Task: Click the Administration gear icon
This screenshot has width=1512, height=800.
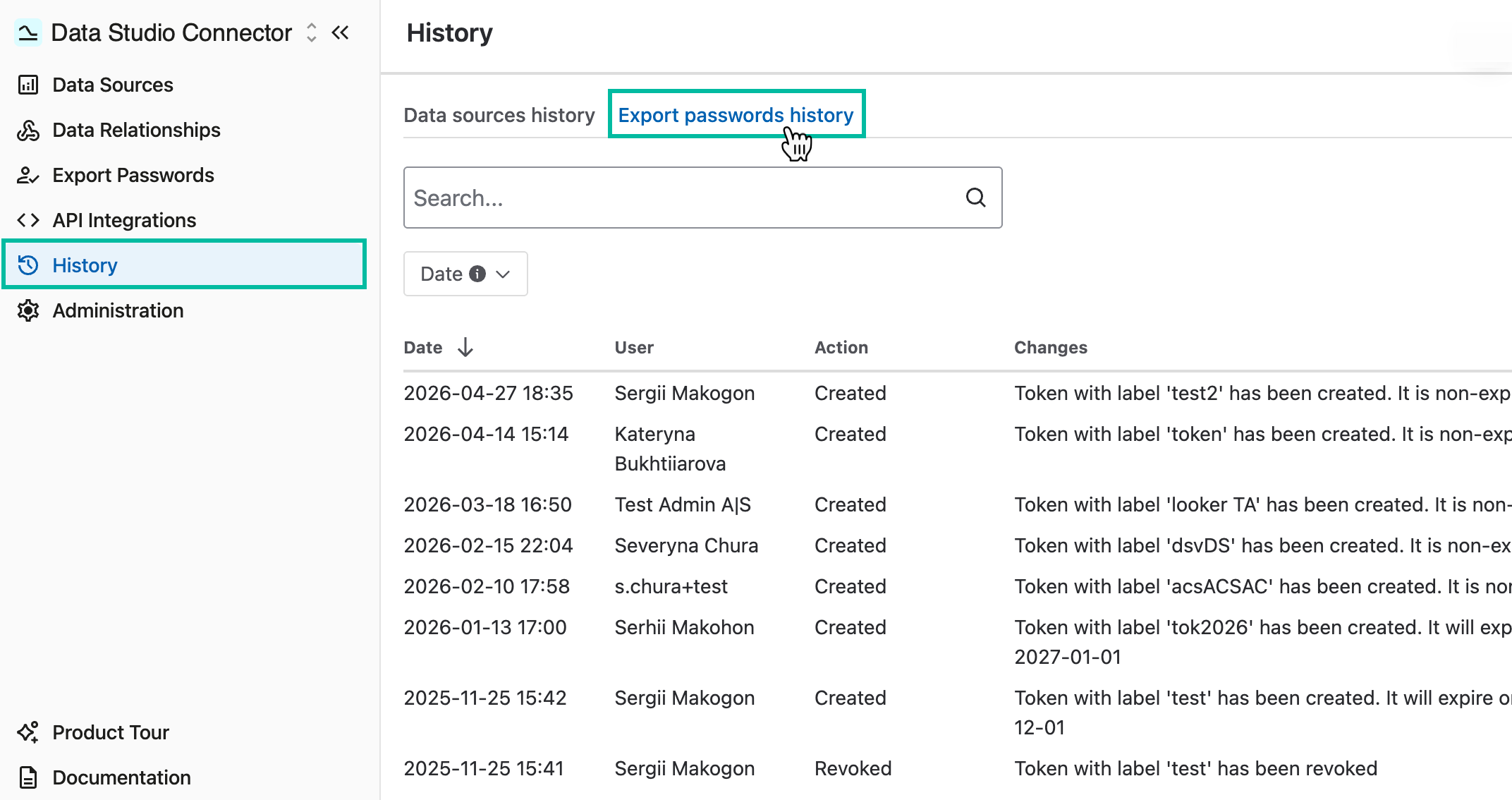Action: tap(28, 310)
